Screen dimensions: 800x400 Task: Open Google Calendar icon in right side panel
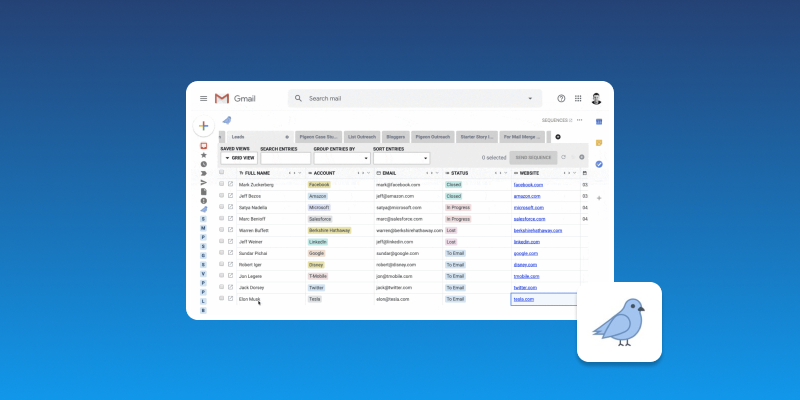coord(599,121)
